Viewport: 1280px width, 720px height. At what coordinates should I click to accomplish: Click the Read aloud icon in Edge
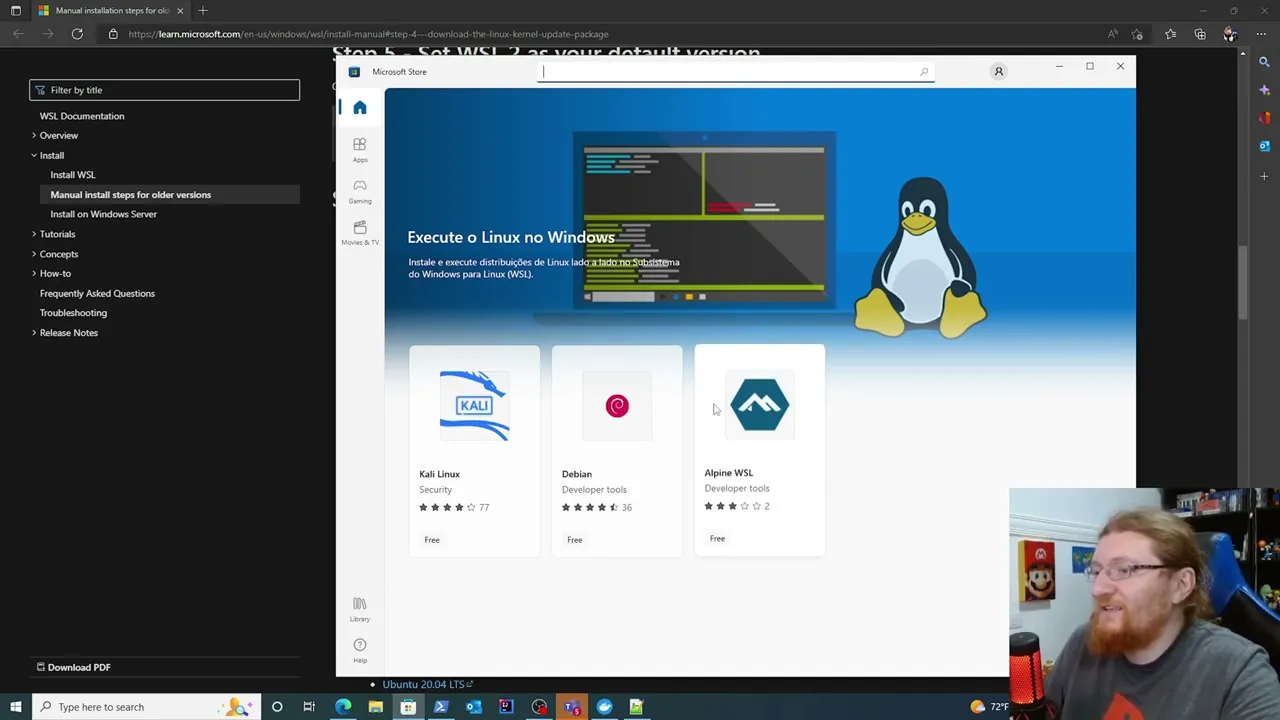tap(1112, 34)
